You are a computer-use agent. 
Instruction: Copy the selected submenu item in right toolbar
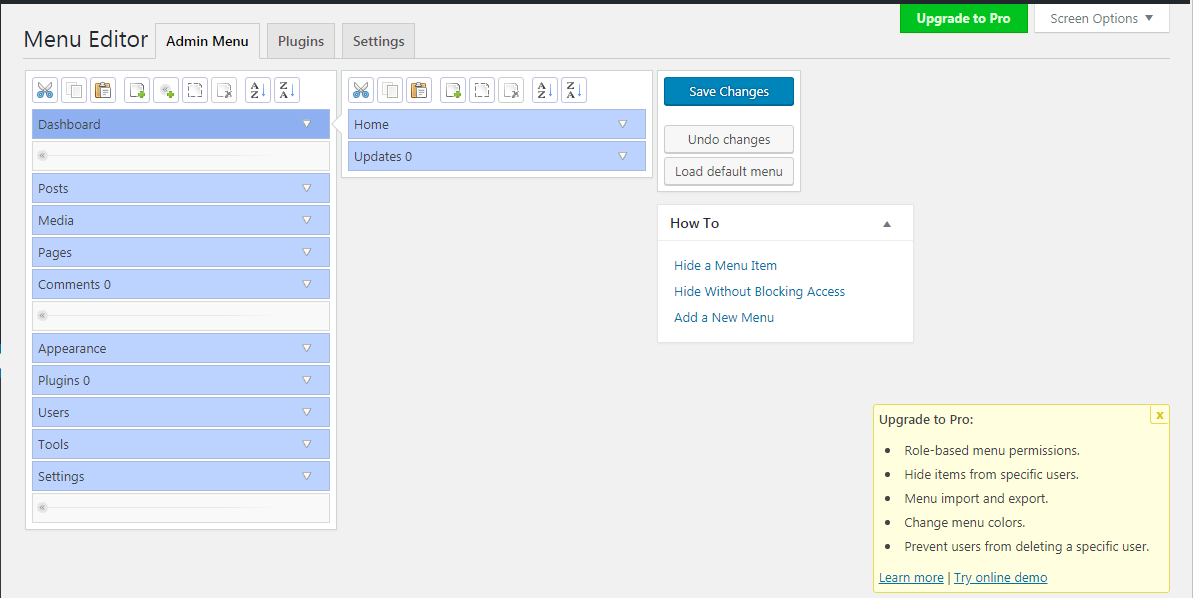(390, 91)
